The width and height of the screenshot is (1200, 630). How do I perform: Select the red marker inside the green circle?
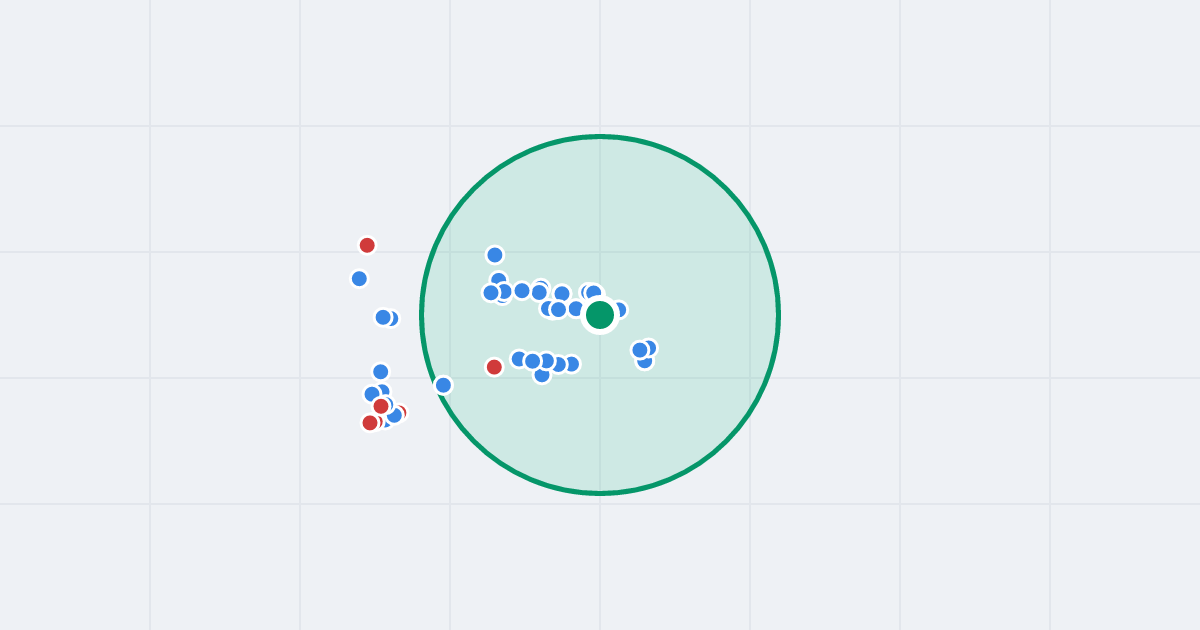point(494,367)
